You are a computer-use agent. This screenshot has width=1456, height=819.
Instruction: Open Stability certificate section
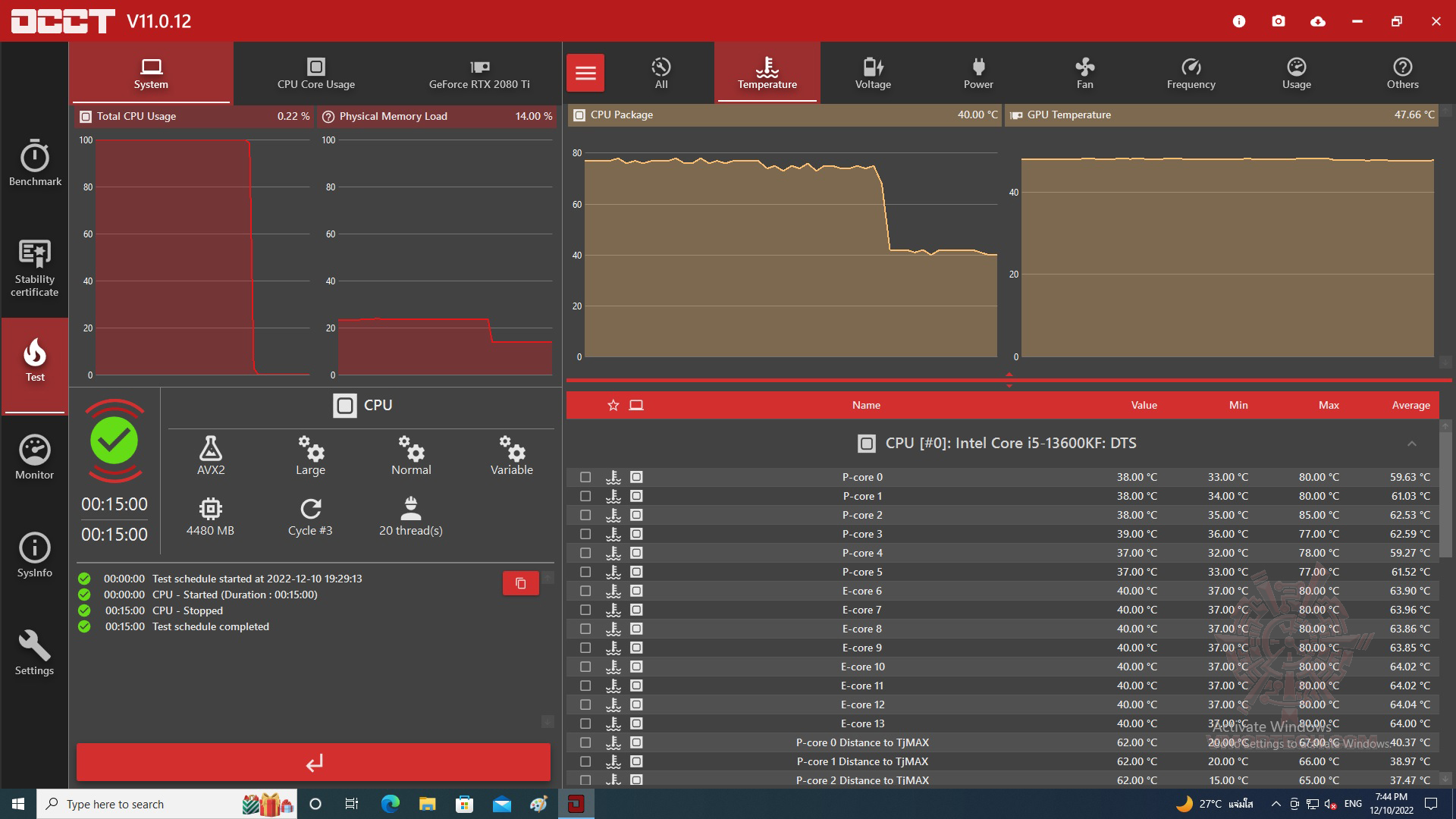[x=35, y=267]
